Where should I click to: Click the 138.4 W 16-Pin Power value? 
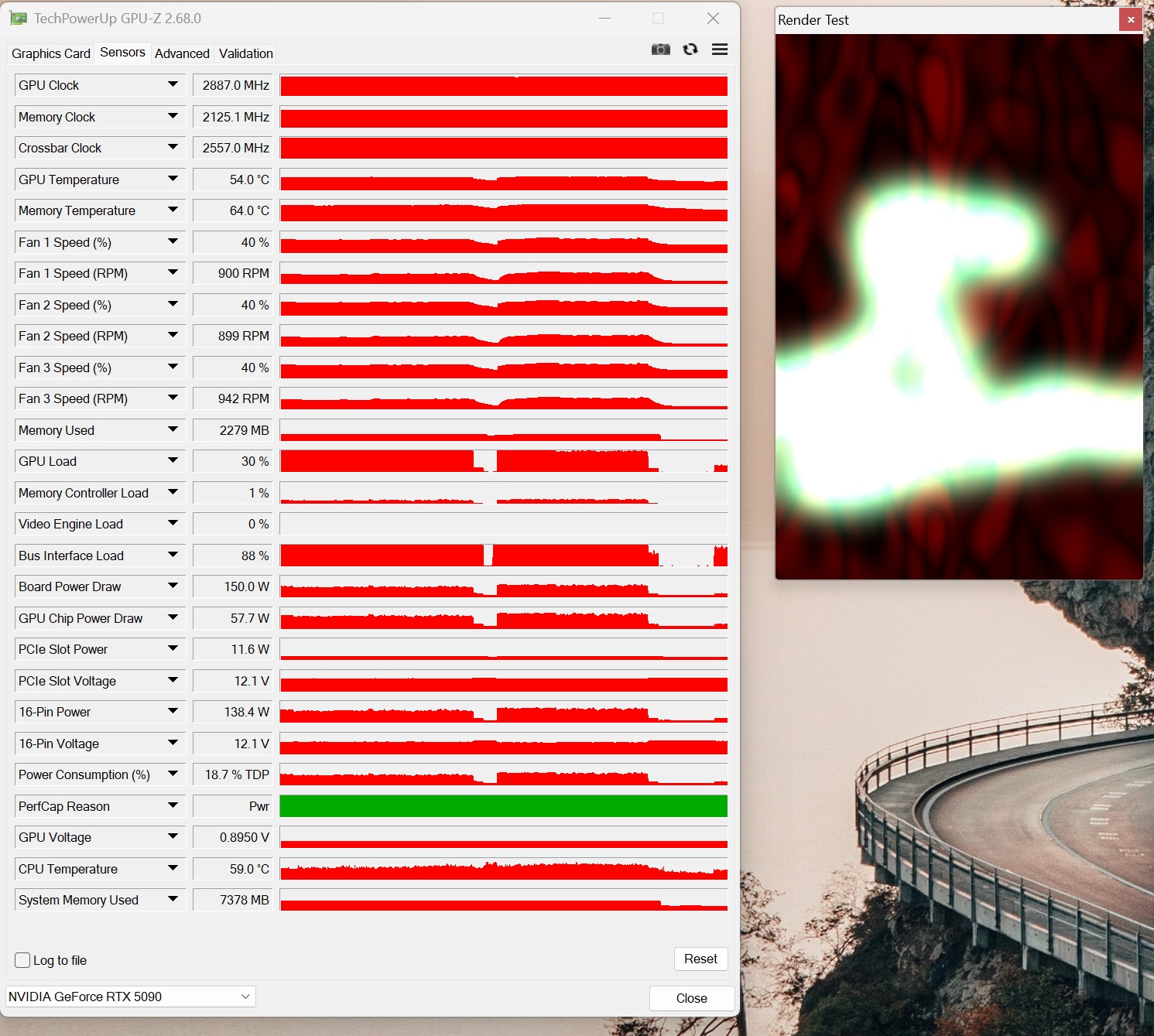(233, 712)
